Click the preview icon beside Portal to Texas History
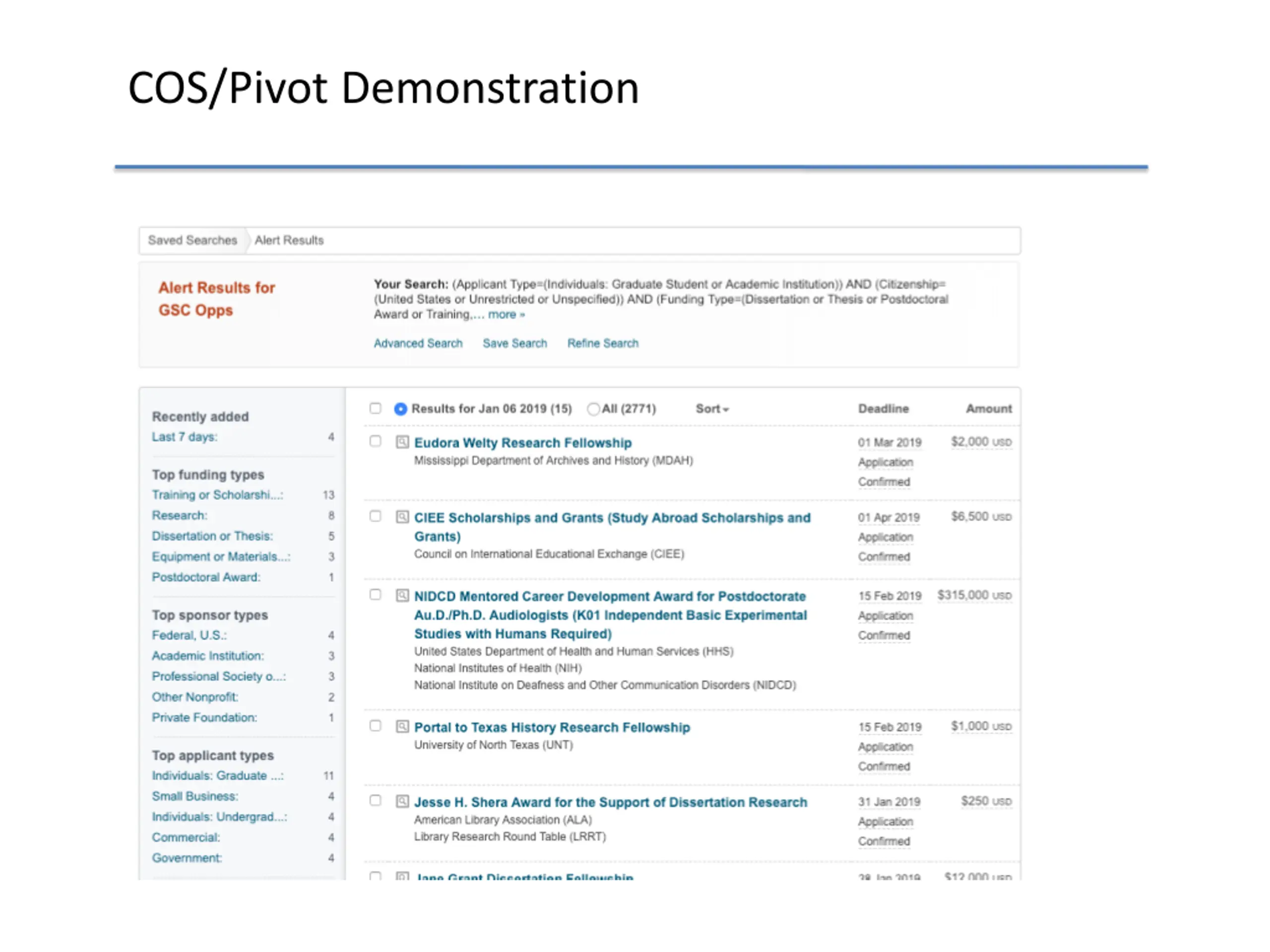Screen dimensions: 1270x952 pos(402,726)
